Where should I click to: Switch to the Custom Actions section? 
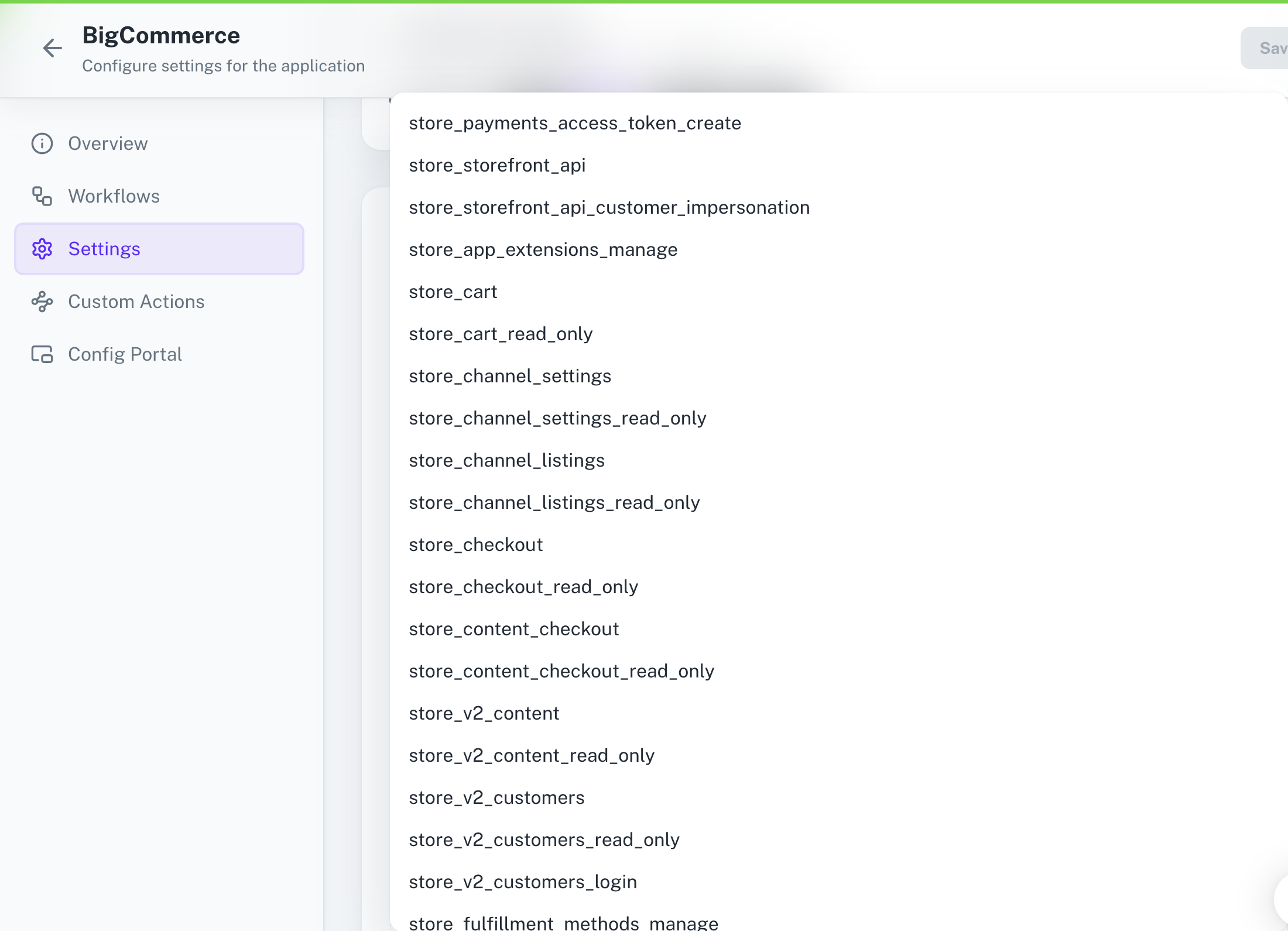point(136,302)
